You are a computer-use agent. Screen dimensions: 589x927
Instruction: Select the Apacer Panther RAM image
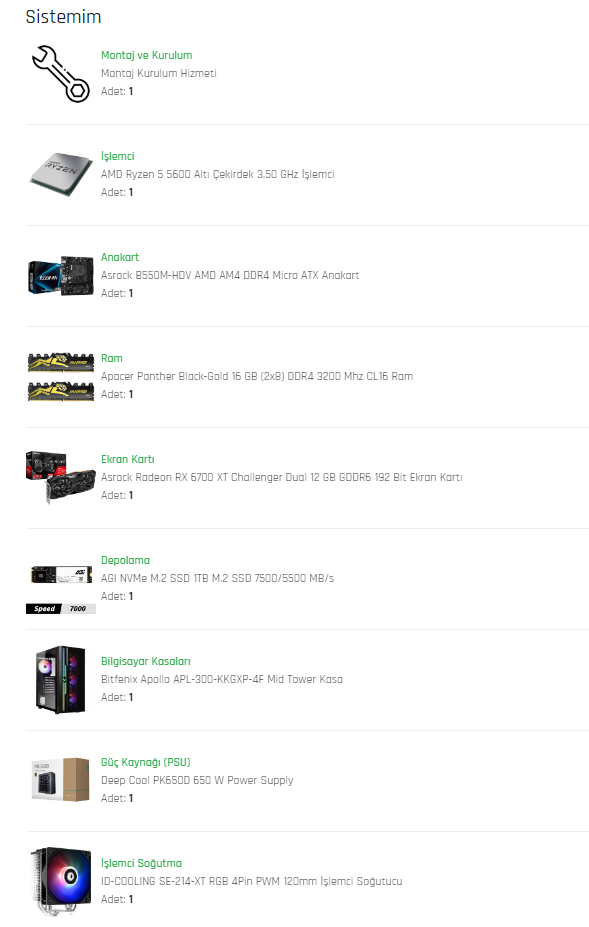60,377
